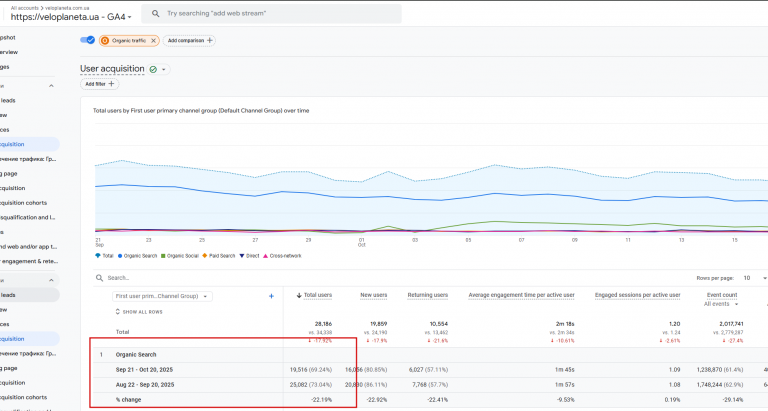Click the plus icon to add secondary dimension
Viewport: 768px width, 411px height.
click(271, 296)
